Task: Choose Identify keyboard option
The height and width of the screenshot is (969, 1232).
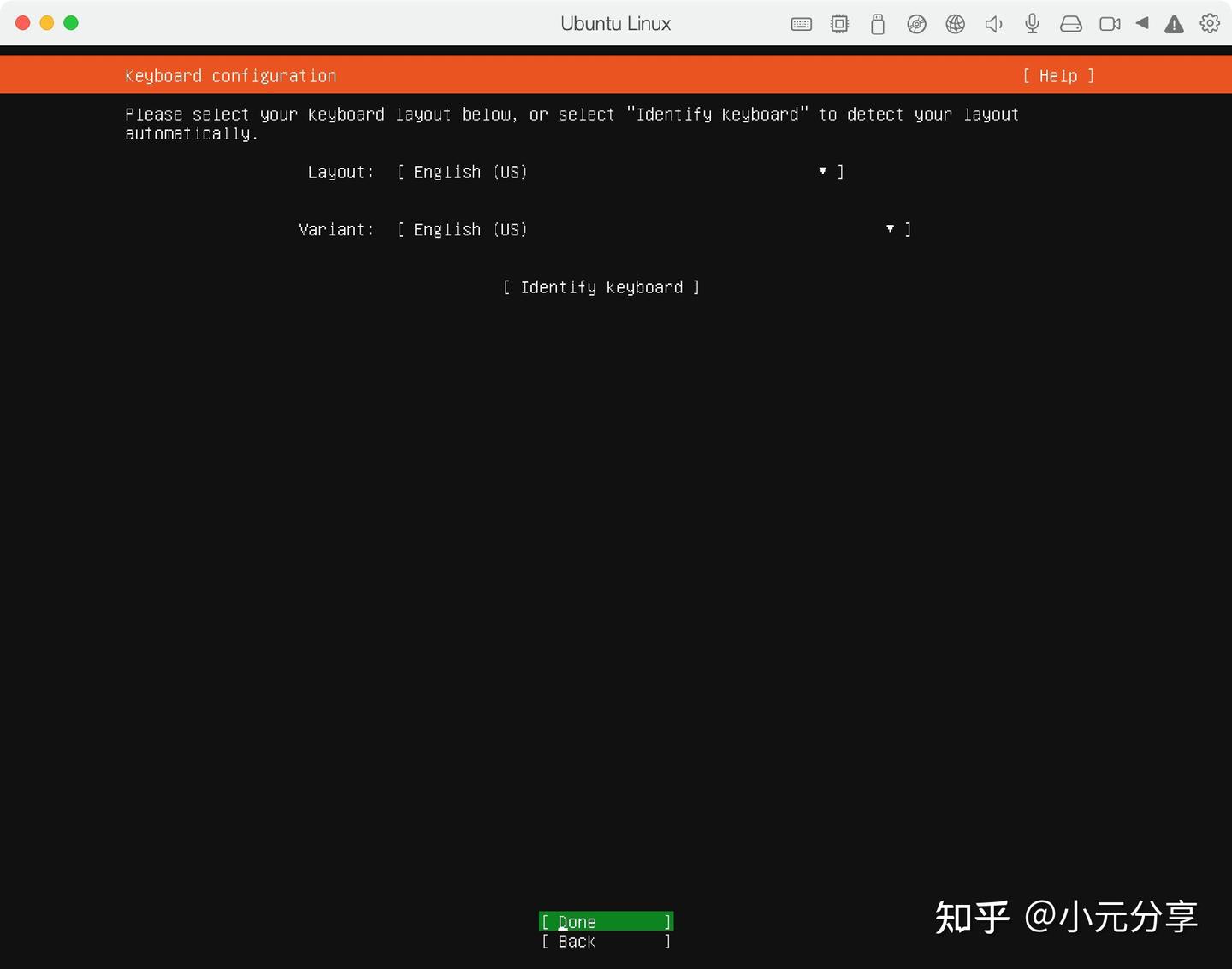Action: click(601, 287)
